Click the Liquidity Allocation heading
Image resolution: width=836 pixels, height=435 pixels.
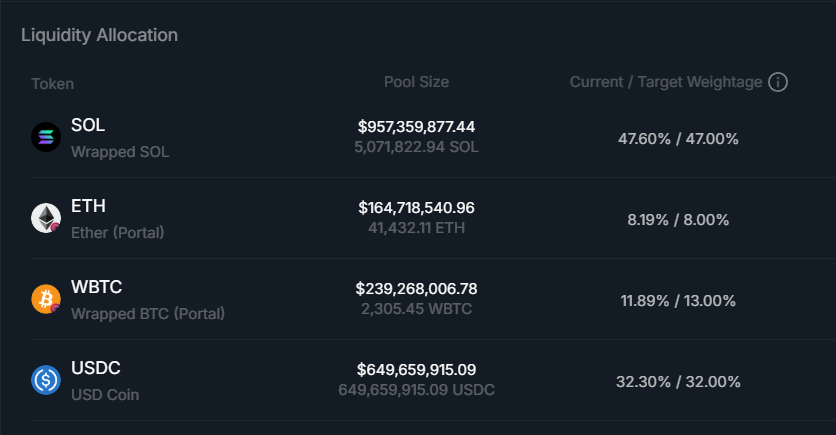click(x=99, y=35)
